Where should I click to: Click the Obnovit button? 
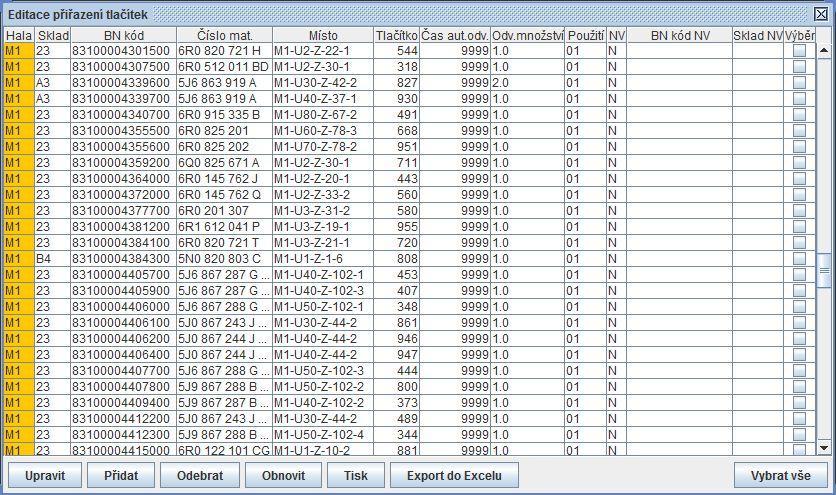click(x=283, y=475)
